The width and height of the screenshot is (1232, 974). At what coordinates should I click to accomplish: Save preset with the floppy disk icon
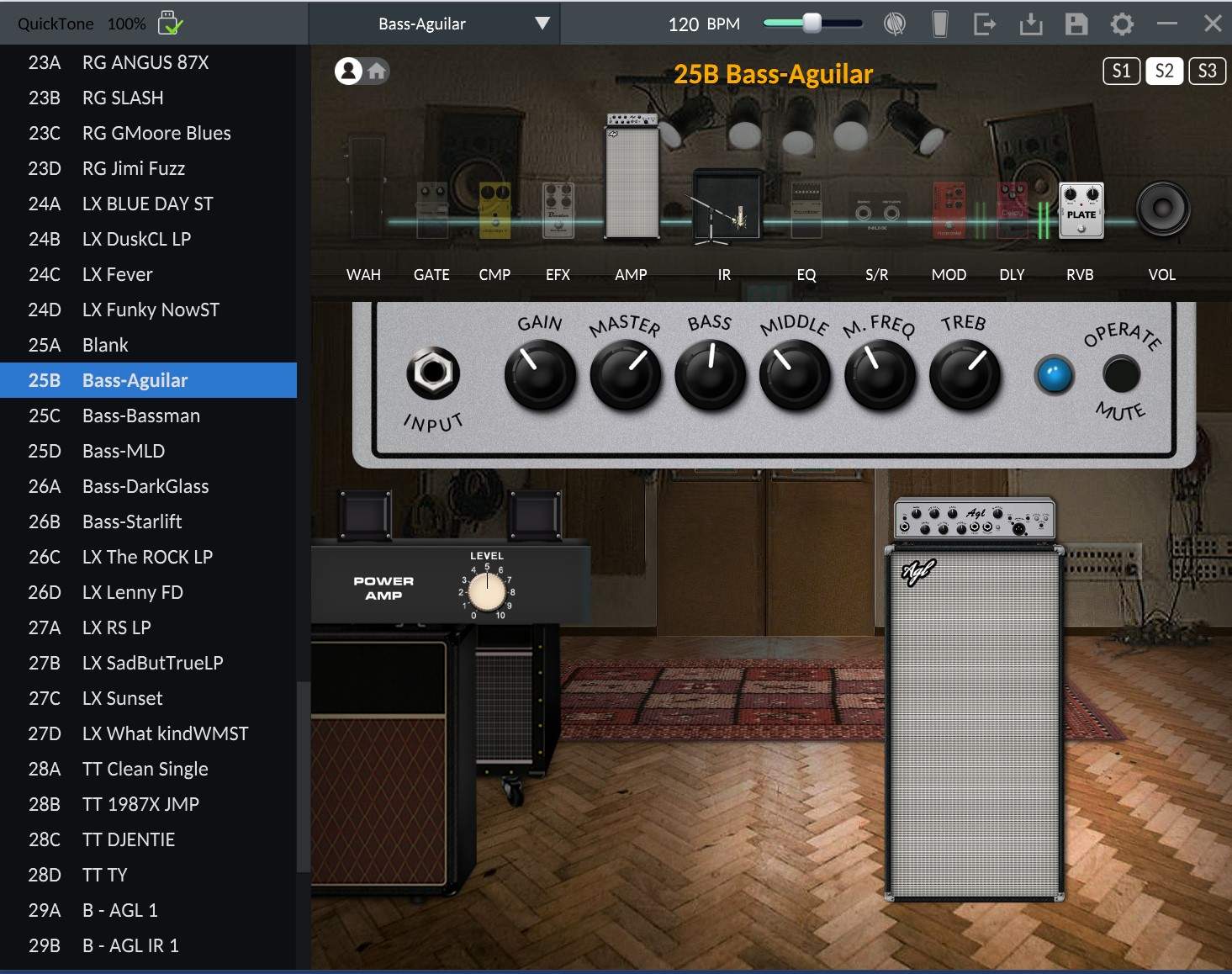1076,24
